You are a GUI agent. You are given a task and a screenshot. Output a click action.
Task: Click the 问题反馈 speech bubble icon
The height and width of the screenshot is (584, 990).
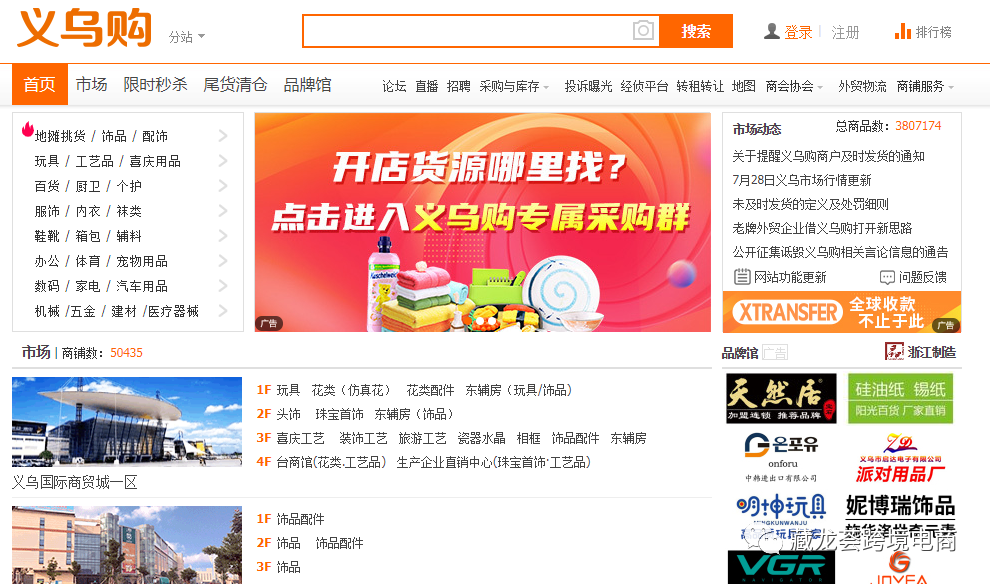(x=887, y=277)
